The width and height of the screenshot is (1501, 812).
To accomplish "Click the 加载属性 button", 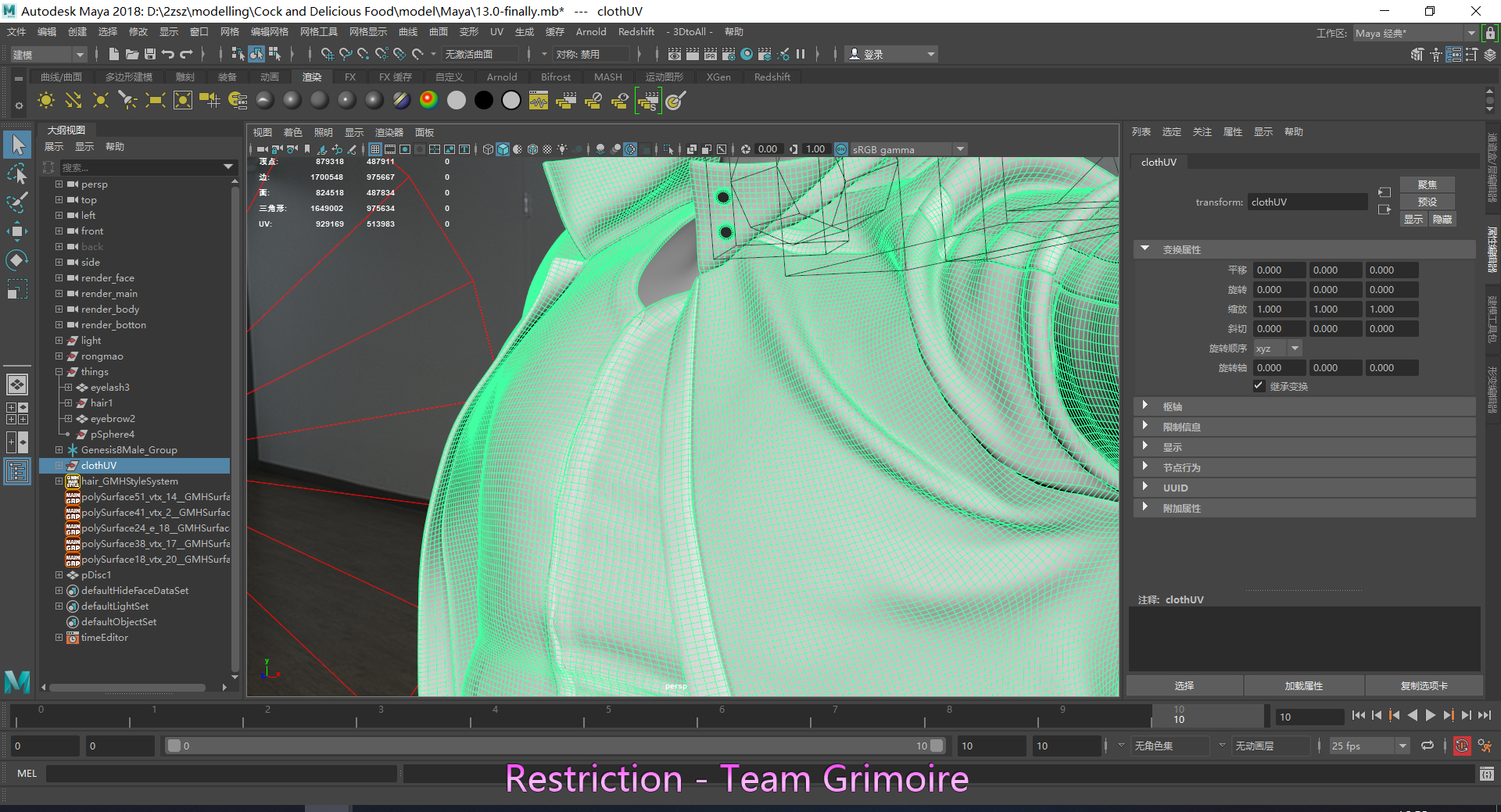I will [x=1303, y=685].
